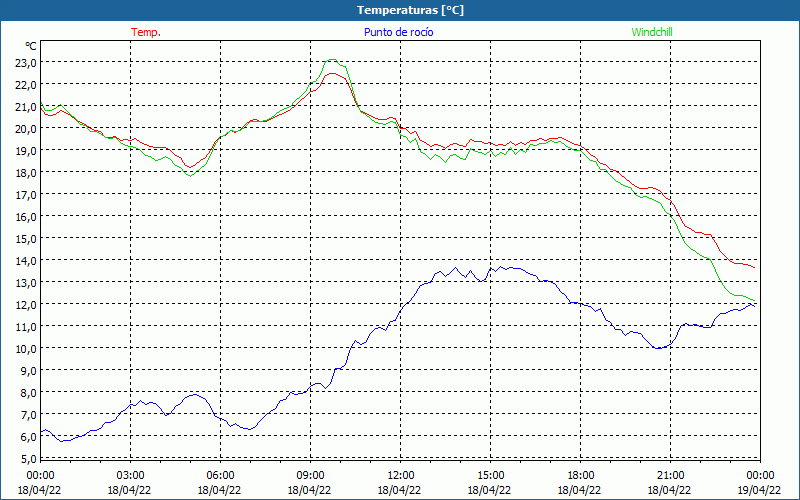Click the 6,0 y-axis value
Image resolution: width=800 pixels, height=500 pixels.
[29, 437]
